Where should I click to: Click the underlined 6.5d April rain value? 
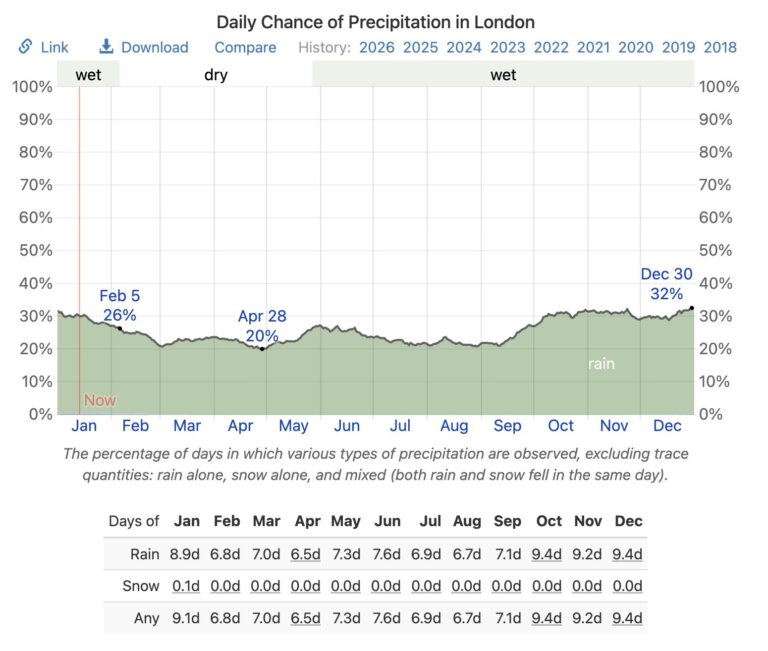[307, 554]
